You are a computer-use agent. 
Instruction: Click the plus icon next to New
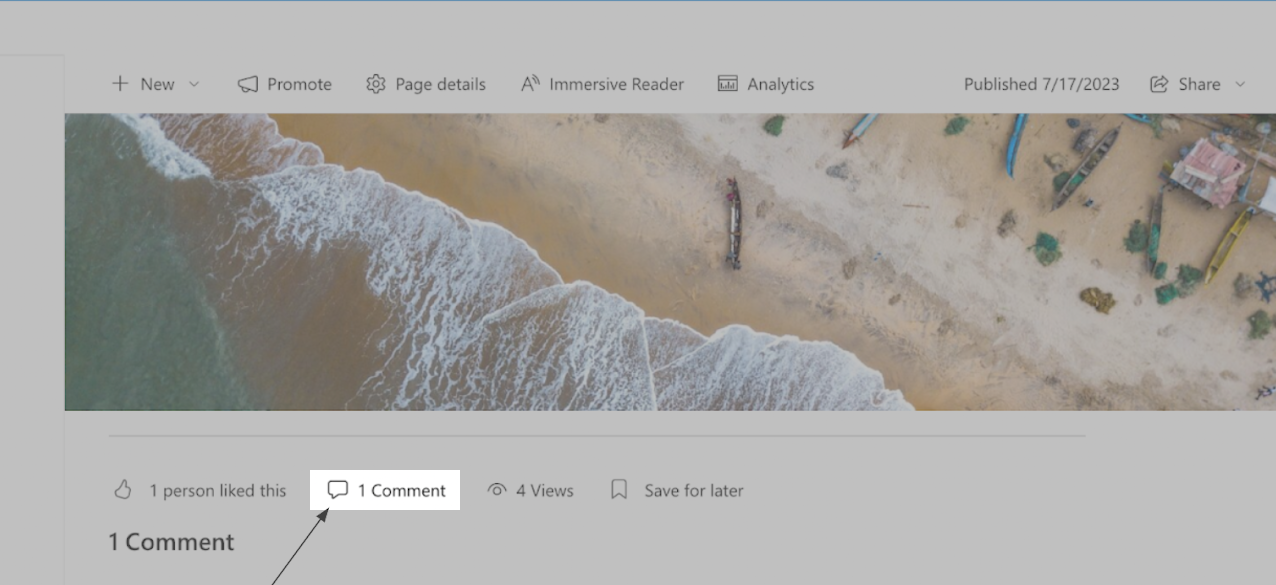(x=120, y=84)
